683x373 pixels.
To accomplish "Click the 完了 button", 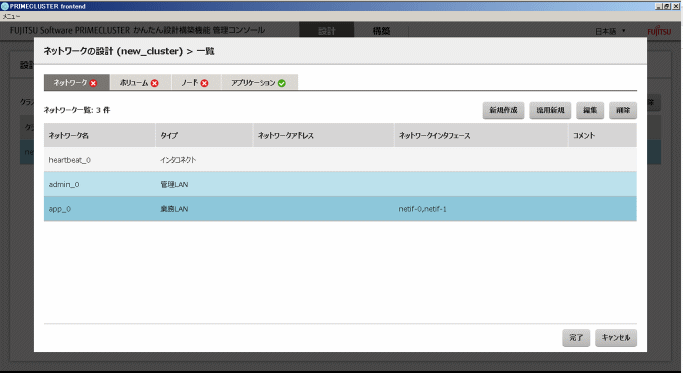I will [576, 338].
